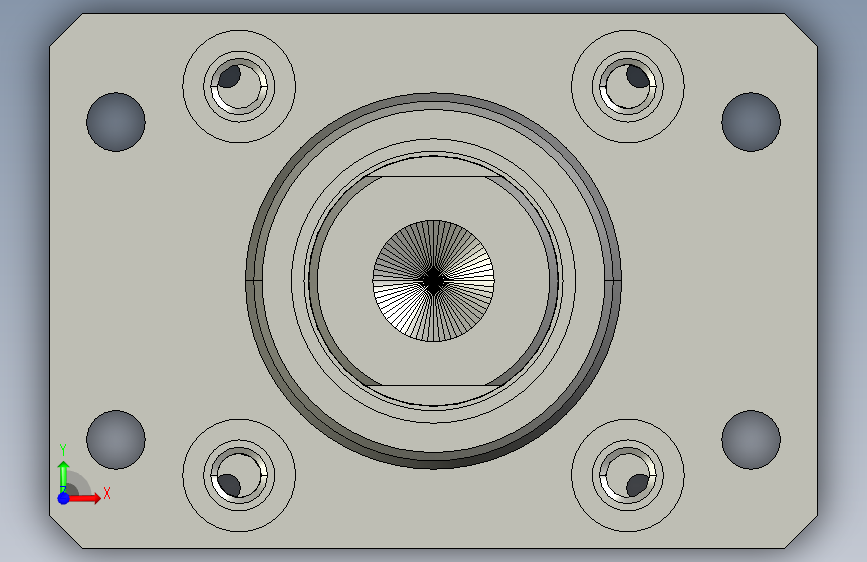The image size is (867, 562).
Task: Pick the upper-right counterbored screw hole
Action: 628,87
